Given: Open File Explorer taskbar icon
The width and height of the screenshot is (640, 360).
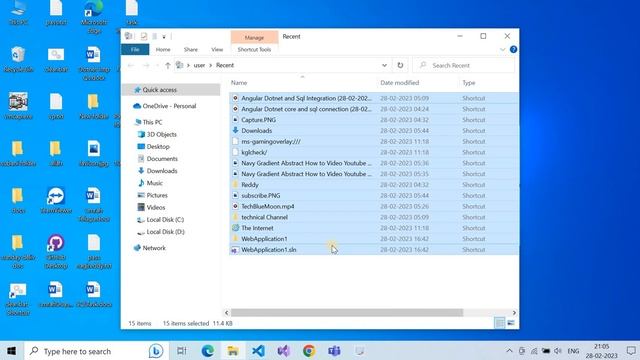Looking at the screenshot, I should [233, 351].
